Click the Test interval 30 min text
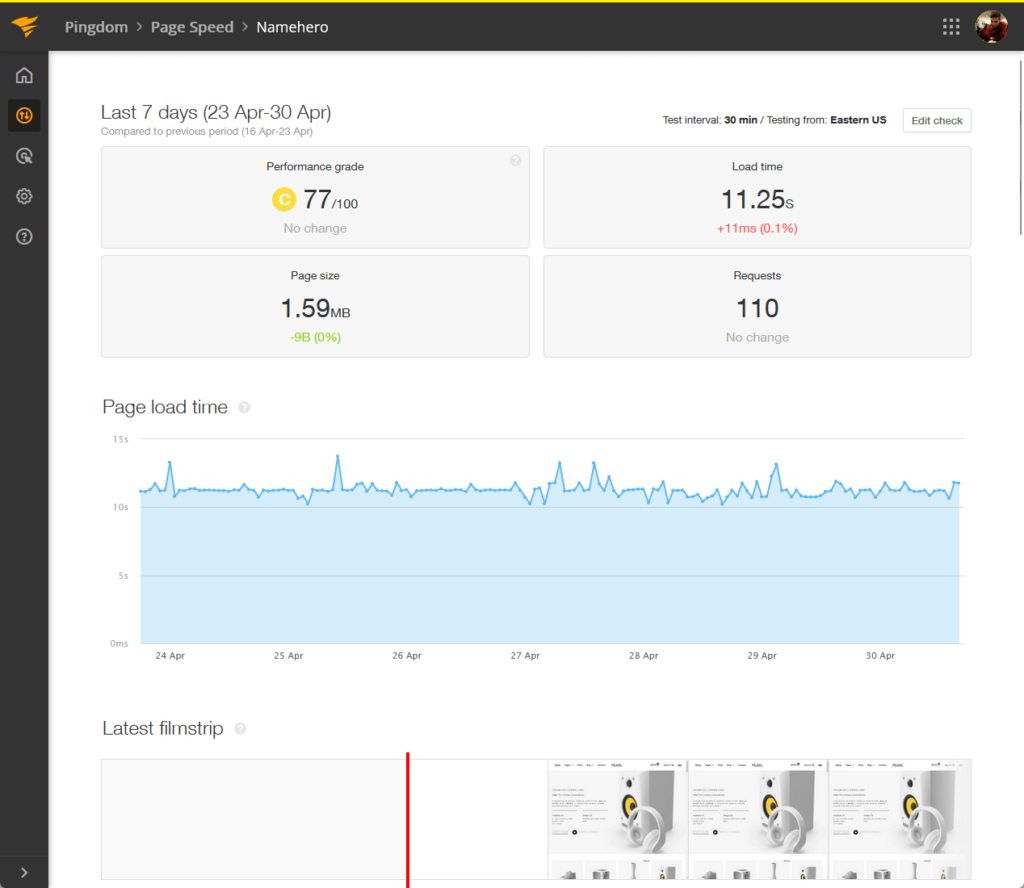This screenshot has width=1024, height=888. (x=710, y=120)
